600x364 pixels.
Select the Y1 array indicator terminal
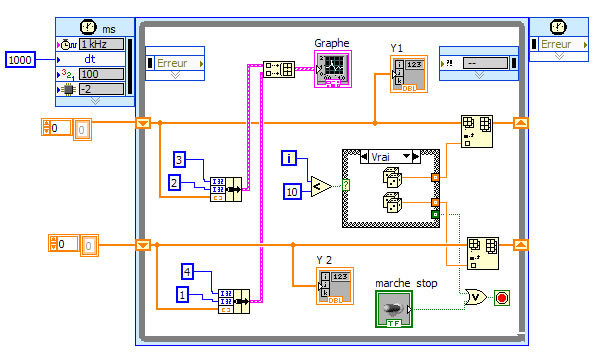pos(409,74)
